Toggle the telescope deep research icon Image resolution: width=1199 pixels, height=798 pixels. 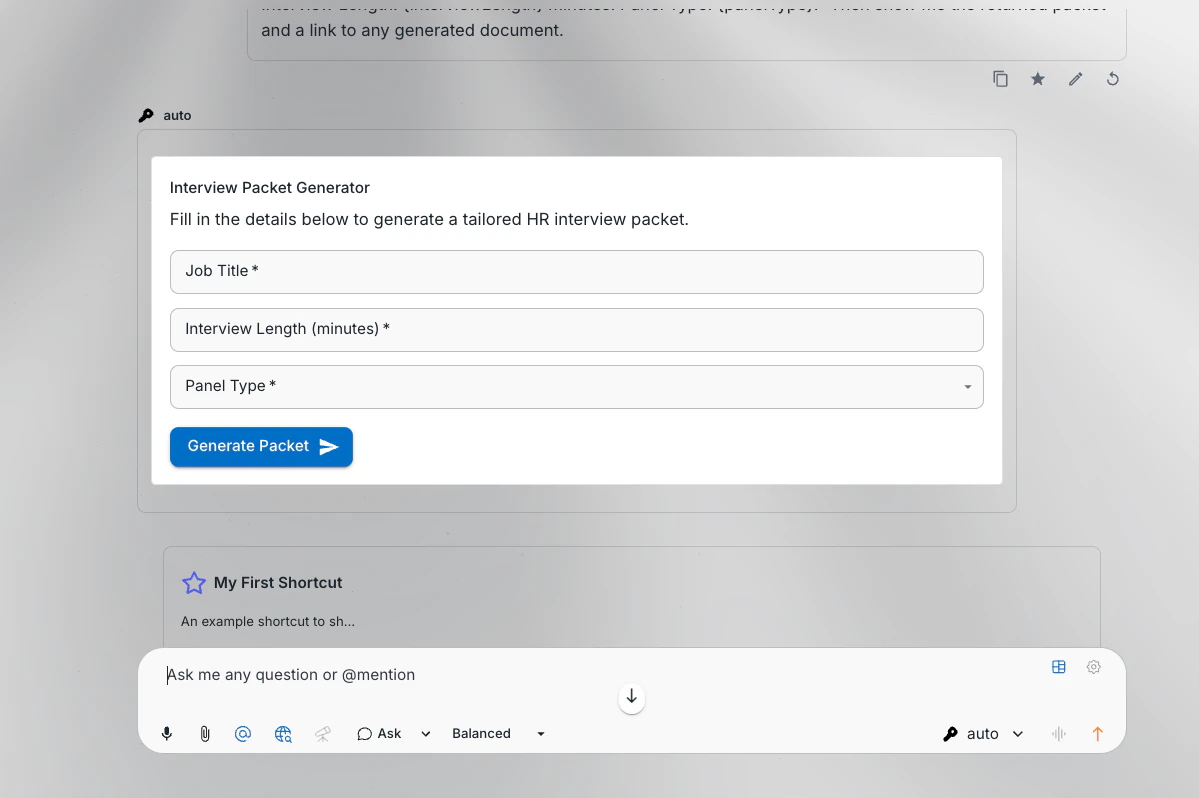323,734
